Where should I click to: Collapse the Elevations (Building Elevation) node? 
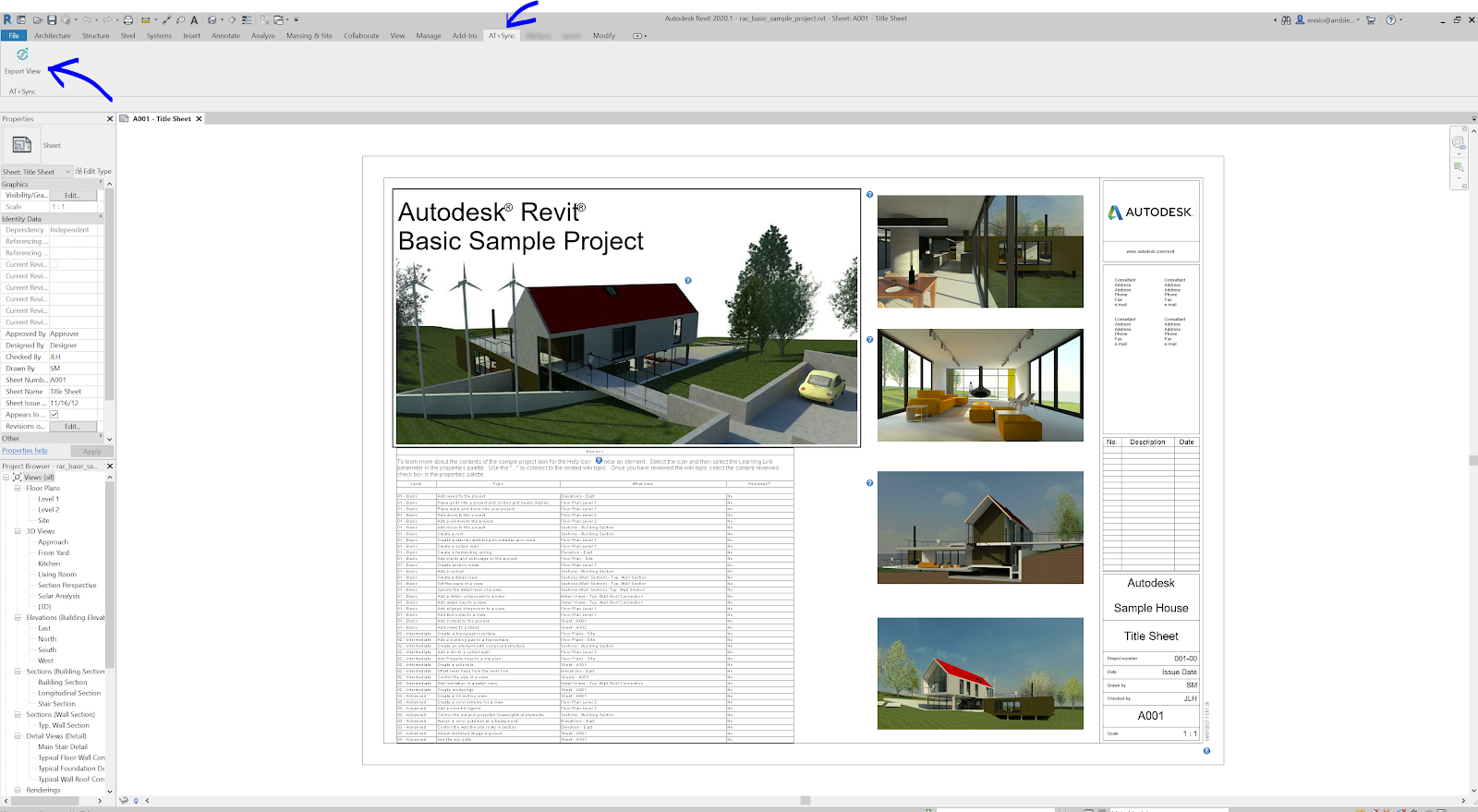pyautogui.click(x=18, y=617)
